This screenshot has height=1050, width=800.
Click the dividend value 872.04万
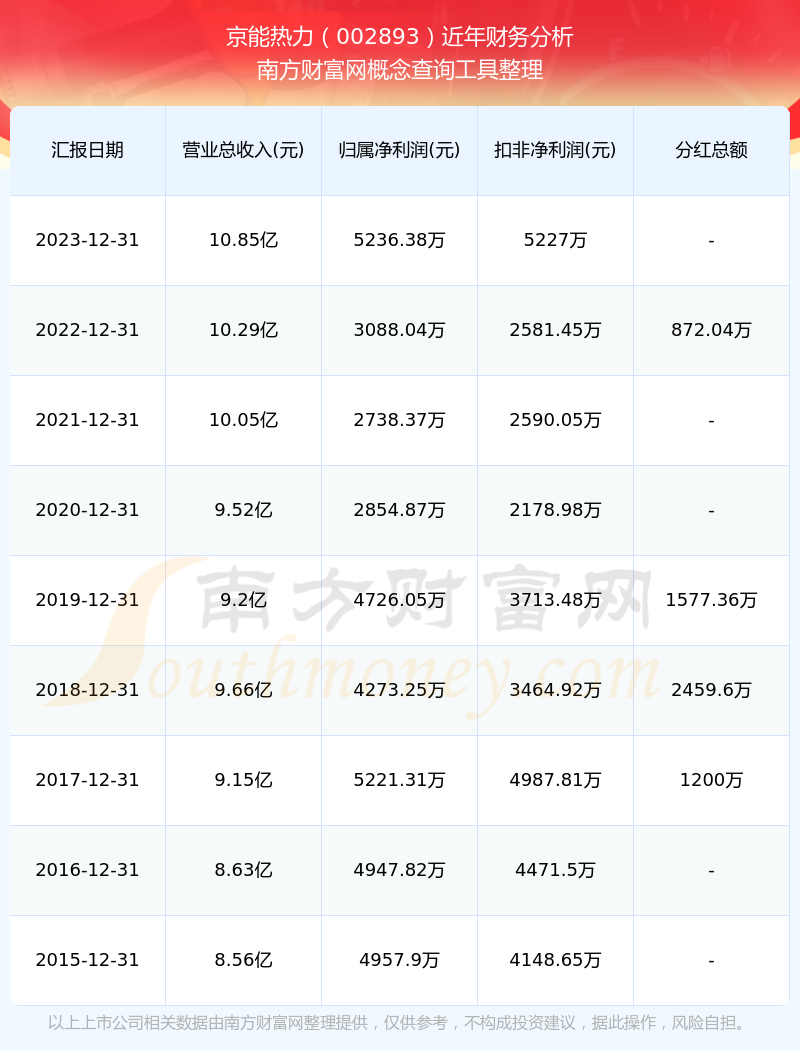click(x=712, y=330)
